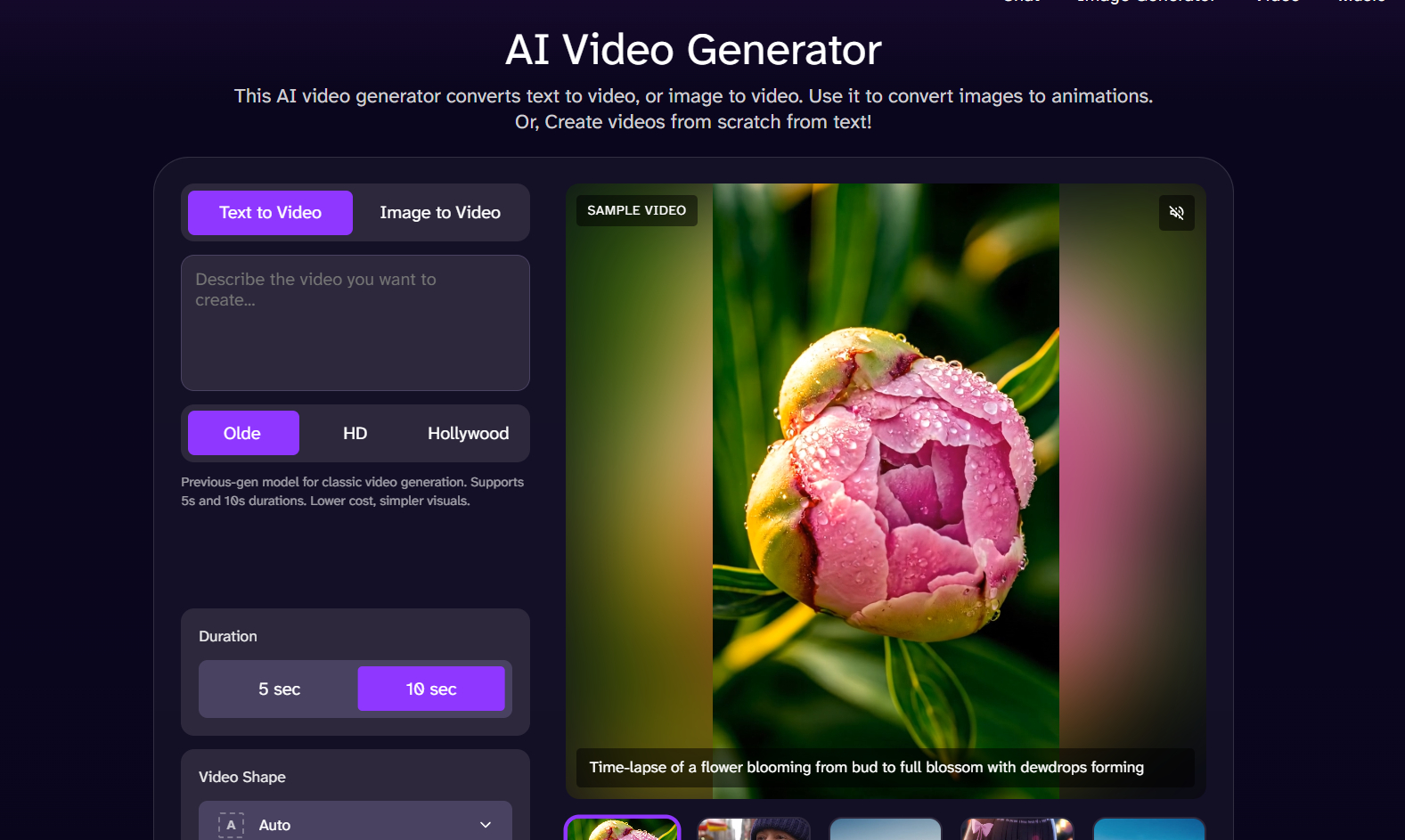Click the 'SAMPLE VIDEO' badge
Screen dimensions: 1405x840
(x=636, y=210)
